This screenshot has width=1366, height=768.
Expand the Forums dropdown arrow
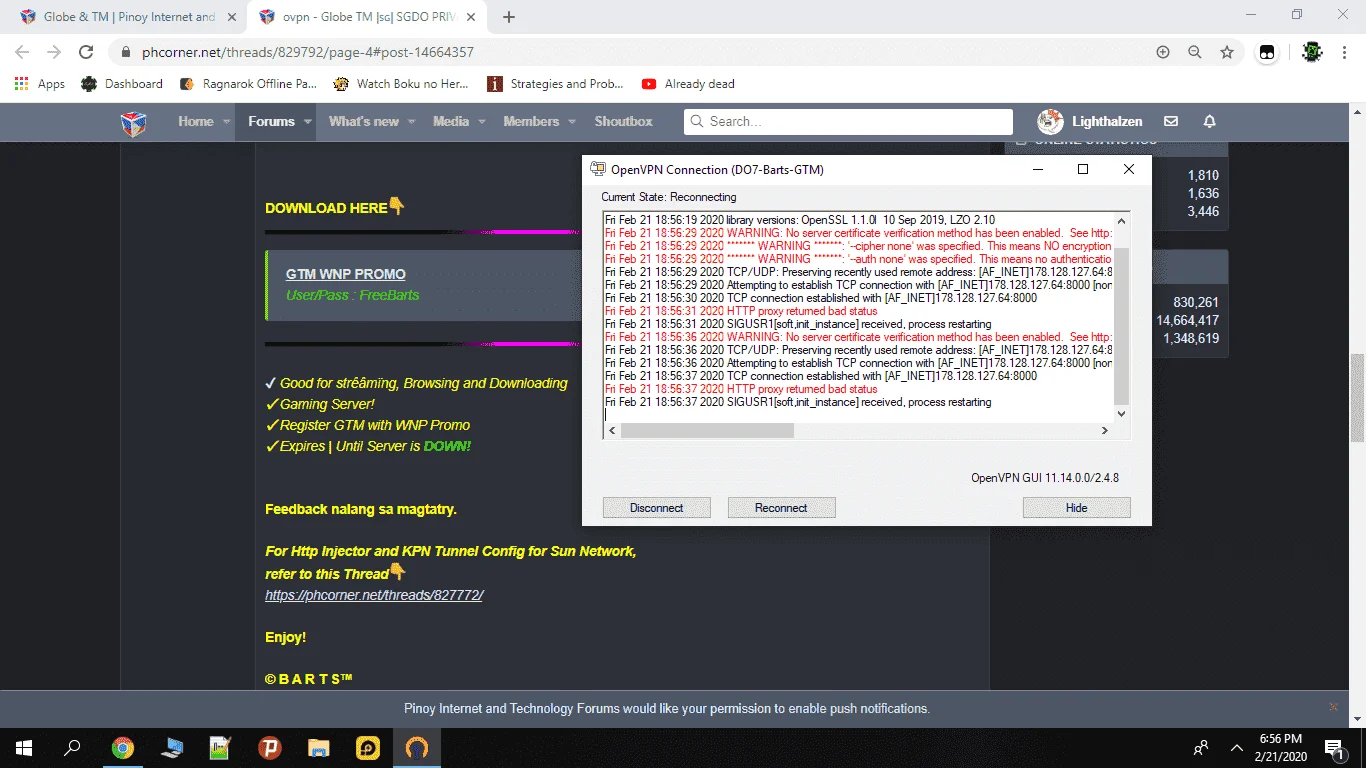point(307,122)
